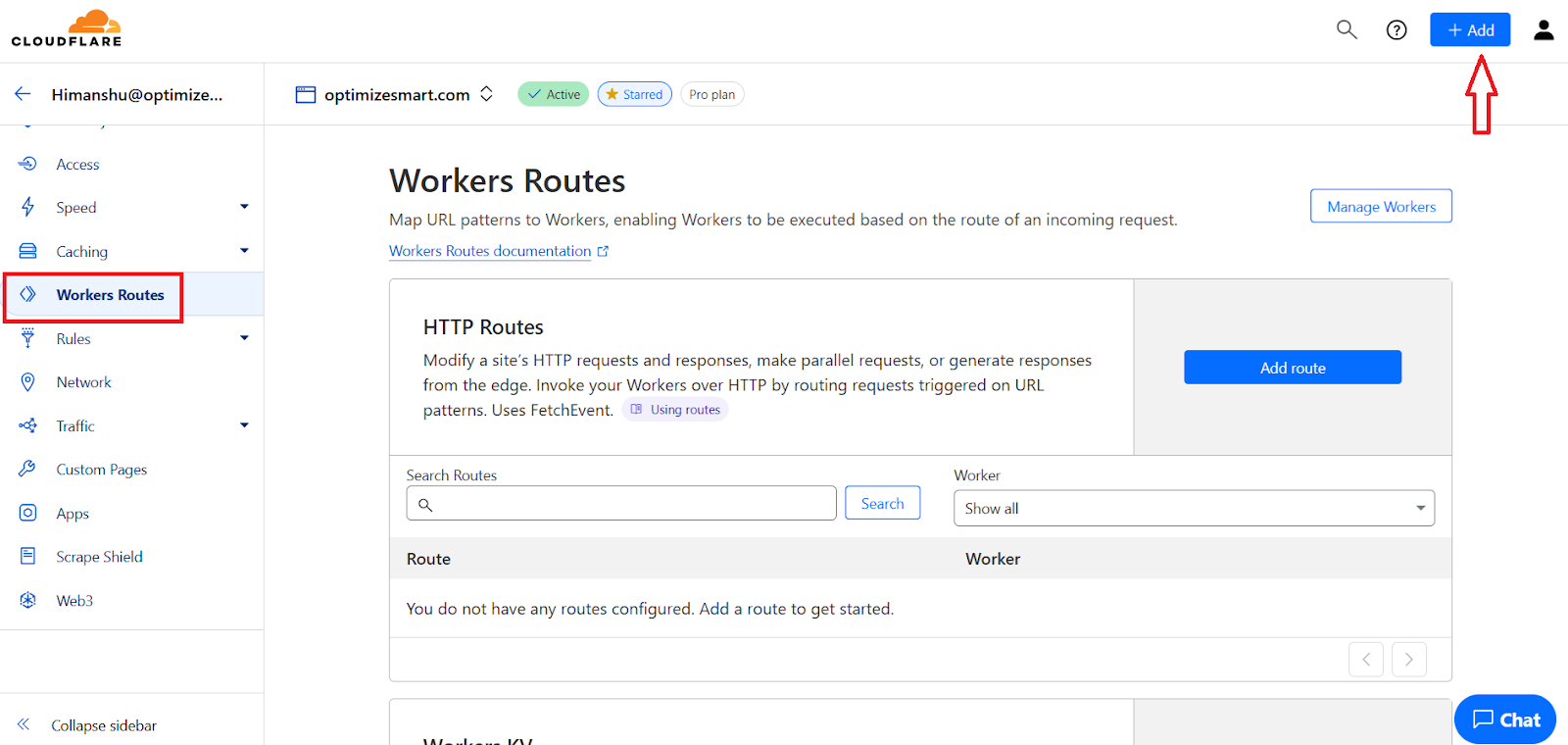Click the external link icon after documentation link
The width and height of the screenshot is (1568, 745).
pyautogui.click(x=603, y=251)
